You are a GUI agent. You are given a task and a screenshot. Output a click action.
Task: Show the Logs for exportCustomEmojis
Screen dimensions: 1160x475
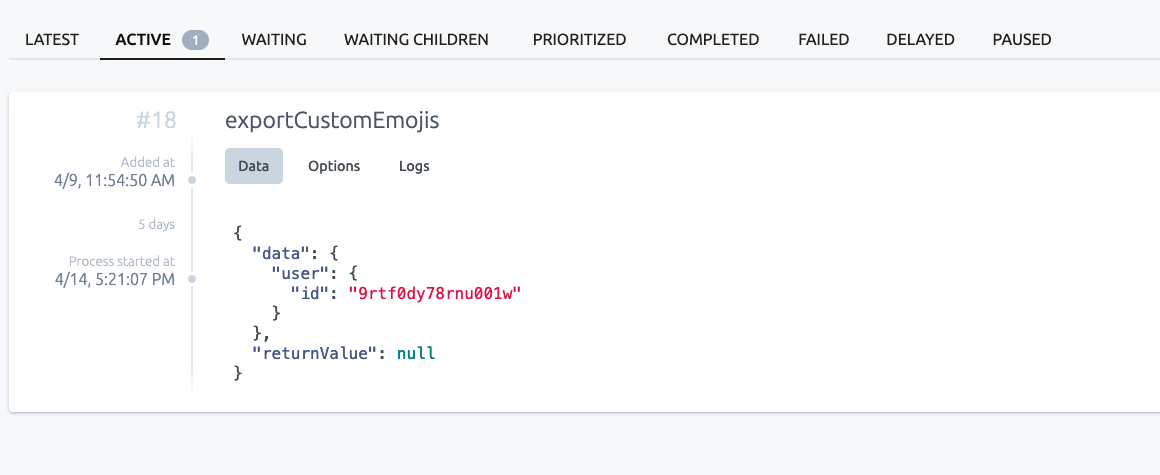[x=414, y=166]
